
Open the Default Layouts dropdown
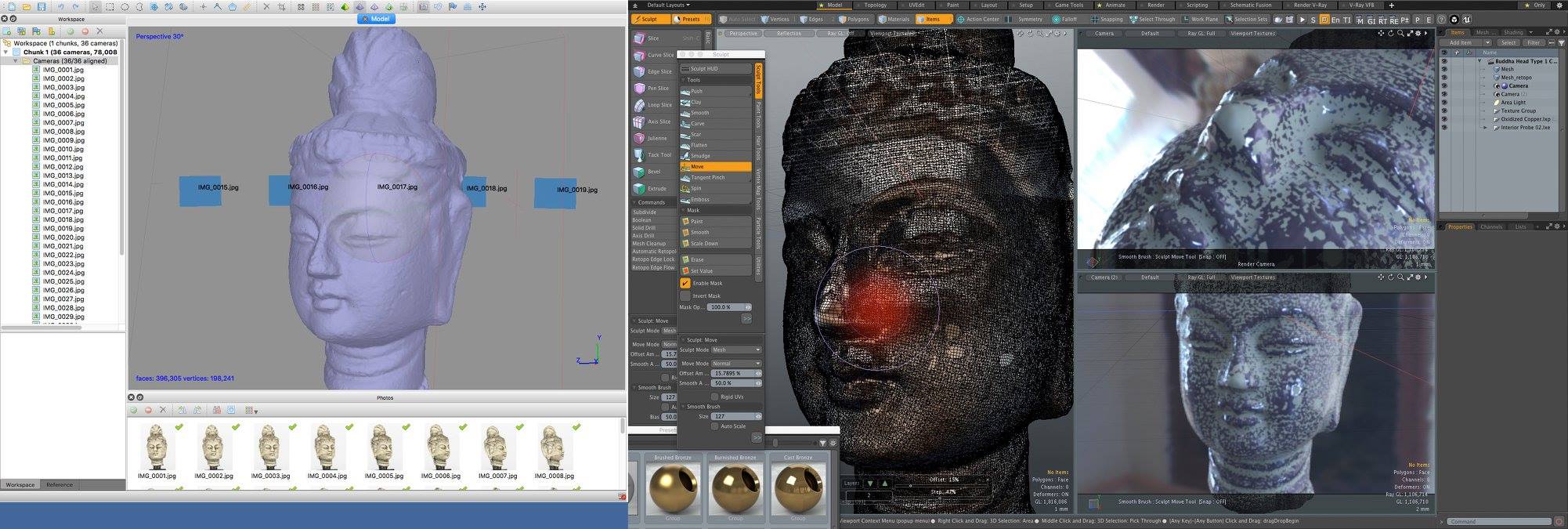(x=669, y=5)
